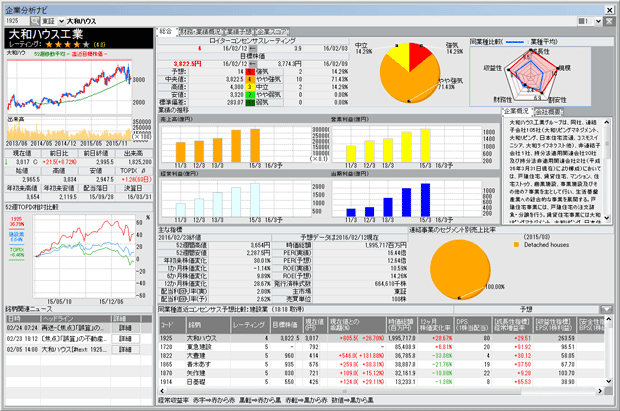Open the 企業スコア tab
620x411 pixels.
[272, 32]
